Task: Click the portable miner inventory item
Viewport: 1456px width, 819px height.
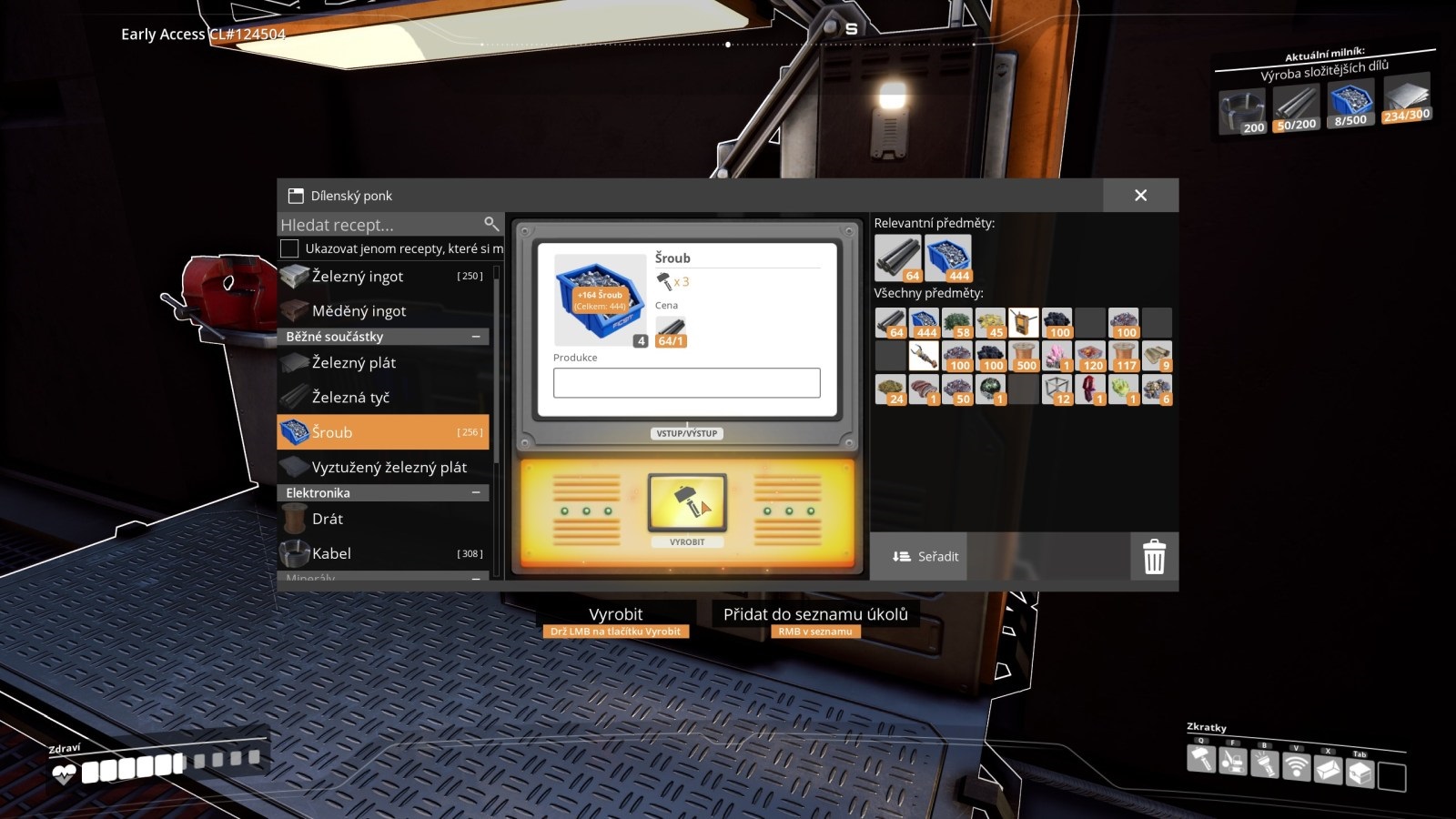Action: click(x=1024, y=322)
